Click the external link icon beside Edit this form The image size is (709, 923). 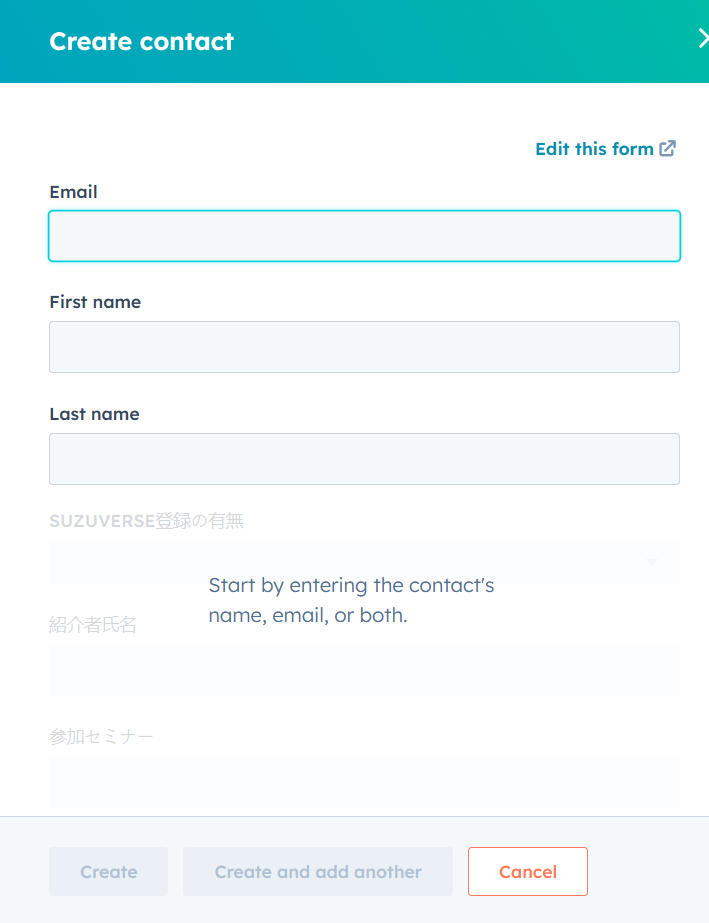tap(668, 149)
